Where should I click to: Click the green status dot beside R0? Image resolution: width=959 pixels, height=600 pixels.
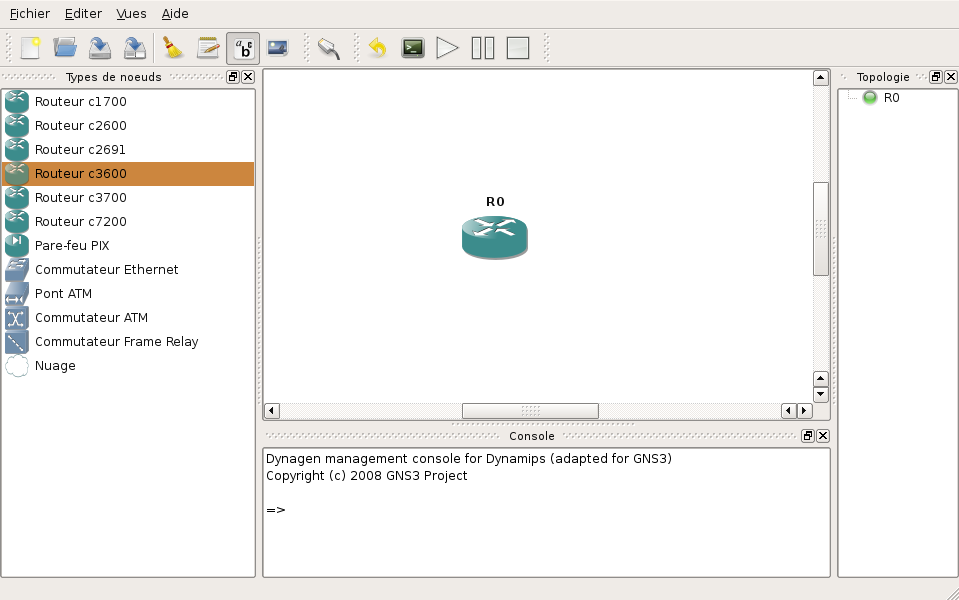(x=870, y=97)
